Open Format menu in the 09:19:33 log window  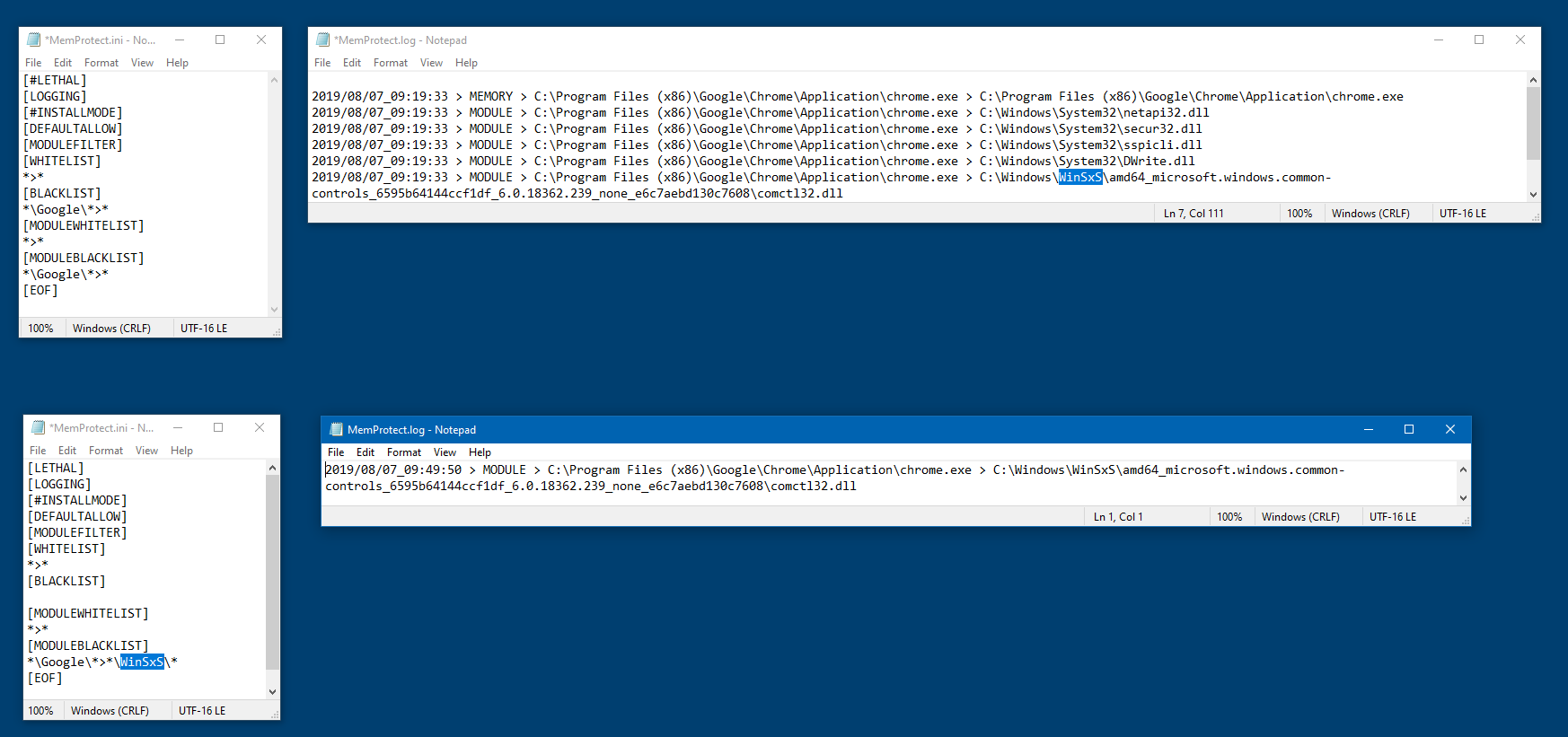point(391,63)
